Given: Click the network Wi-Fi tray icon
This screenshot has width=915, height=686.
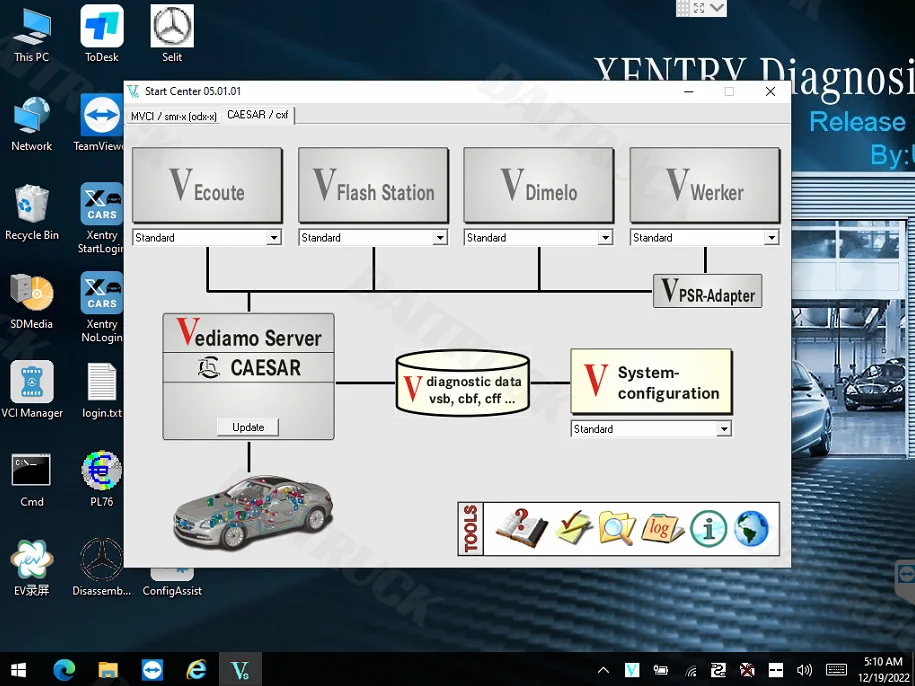Looking at the screenshot, I should pyautogui.click(x=691, y=670).
